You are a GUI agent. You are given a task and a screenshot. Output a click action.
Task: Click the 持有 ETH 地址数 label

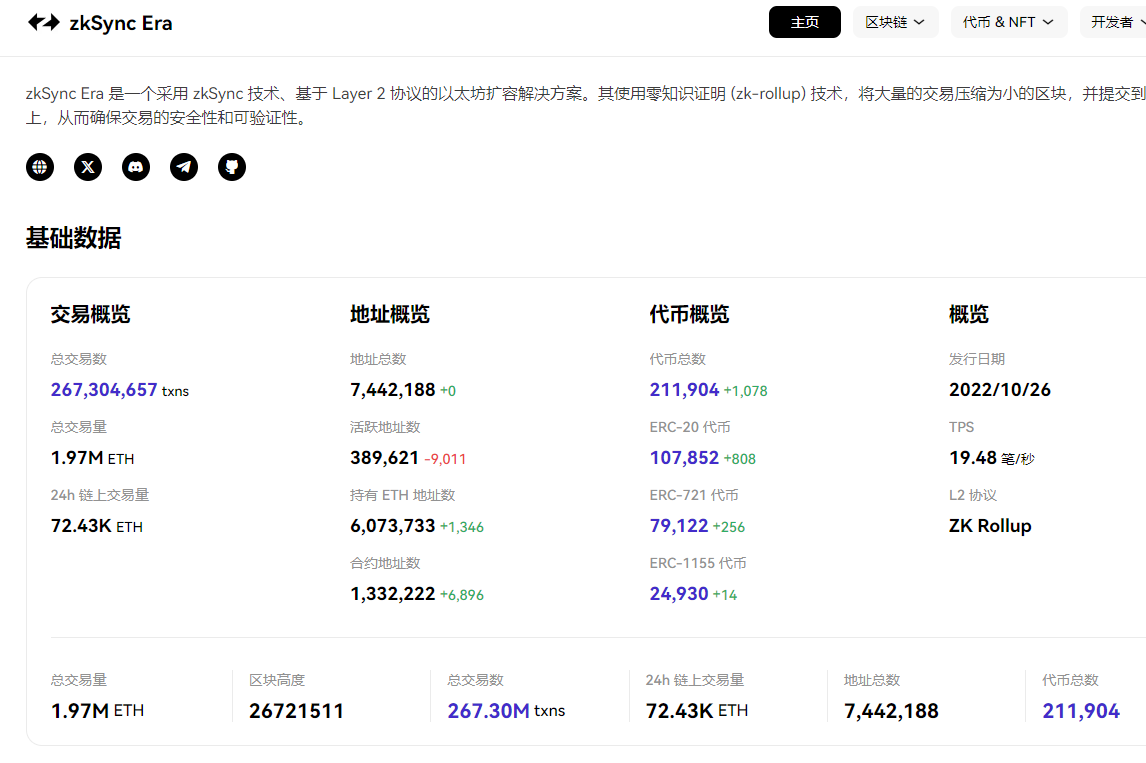coord(403,496)
